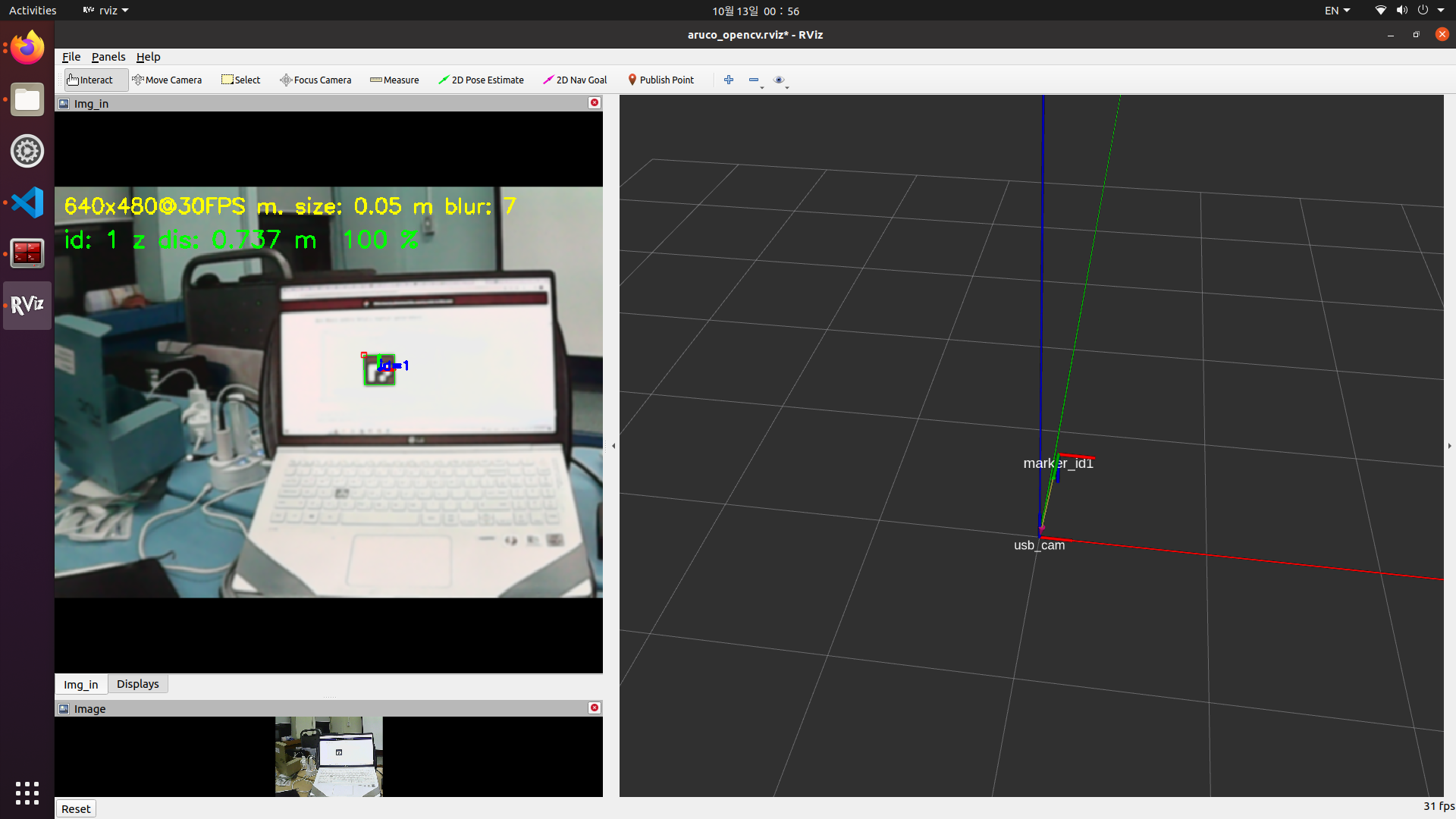
Task: Switch to the Displays tab
Action: point(137,684)
